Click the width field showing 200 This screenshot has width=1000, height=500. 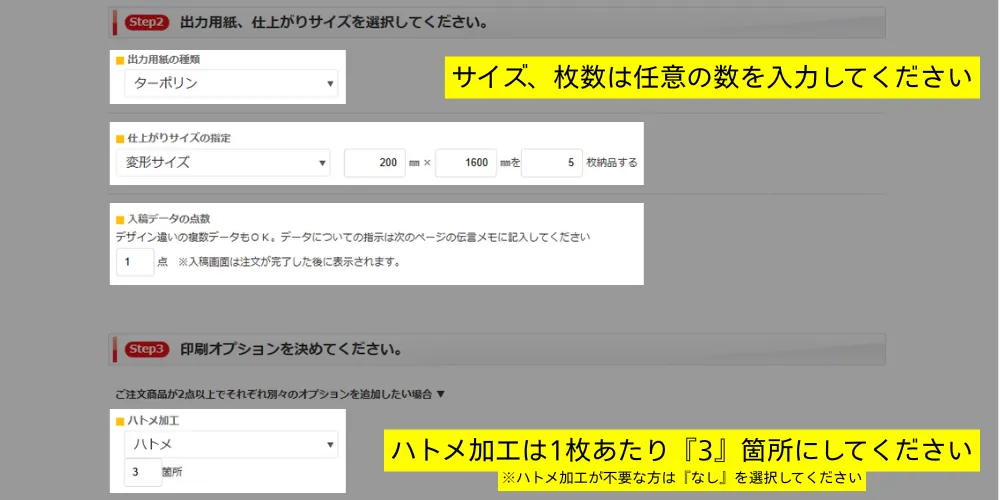(374, 162)
